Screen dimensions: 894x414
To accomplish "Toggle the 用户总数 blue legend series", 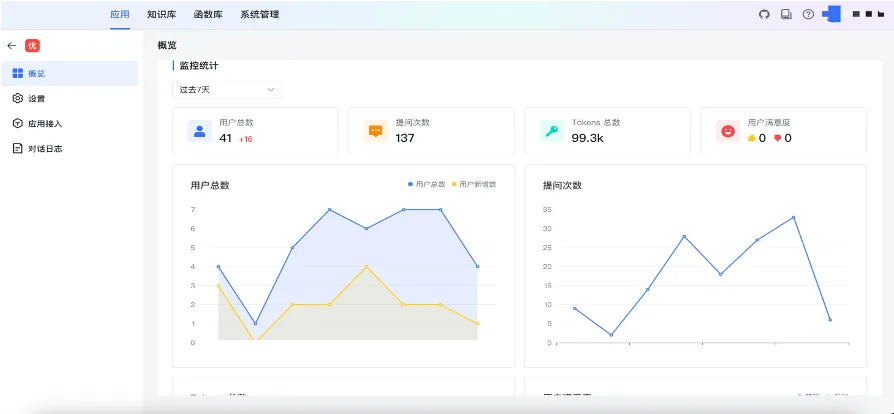I will coord(426,184).
